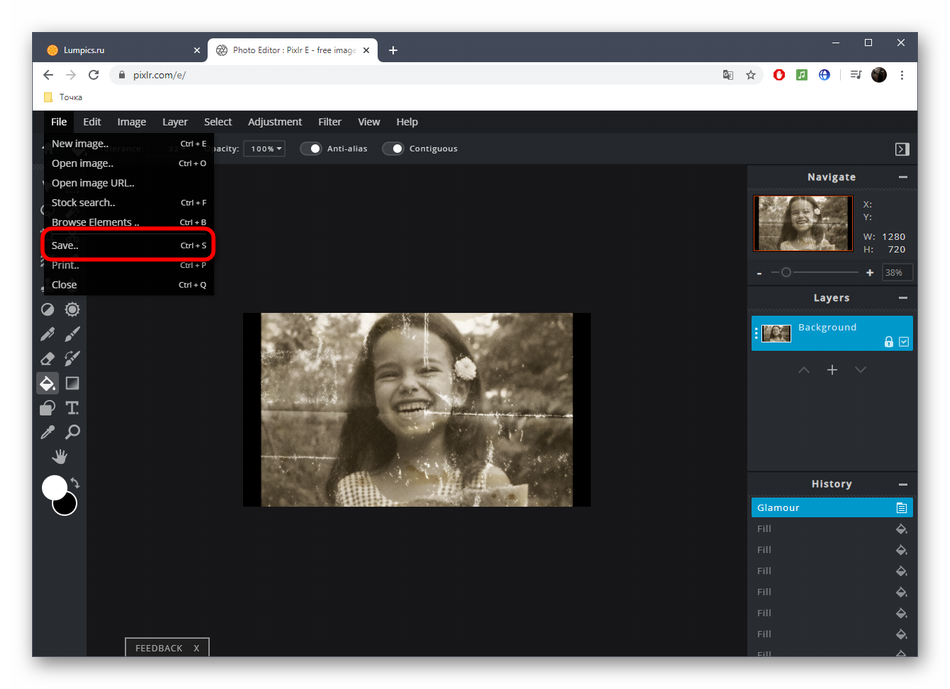The width and height of the screenshot is (950, 689).
Task: Click Save in the File menu
Action: click(x=65, y=245)
